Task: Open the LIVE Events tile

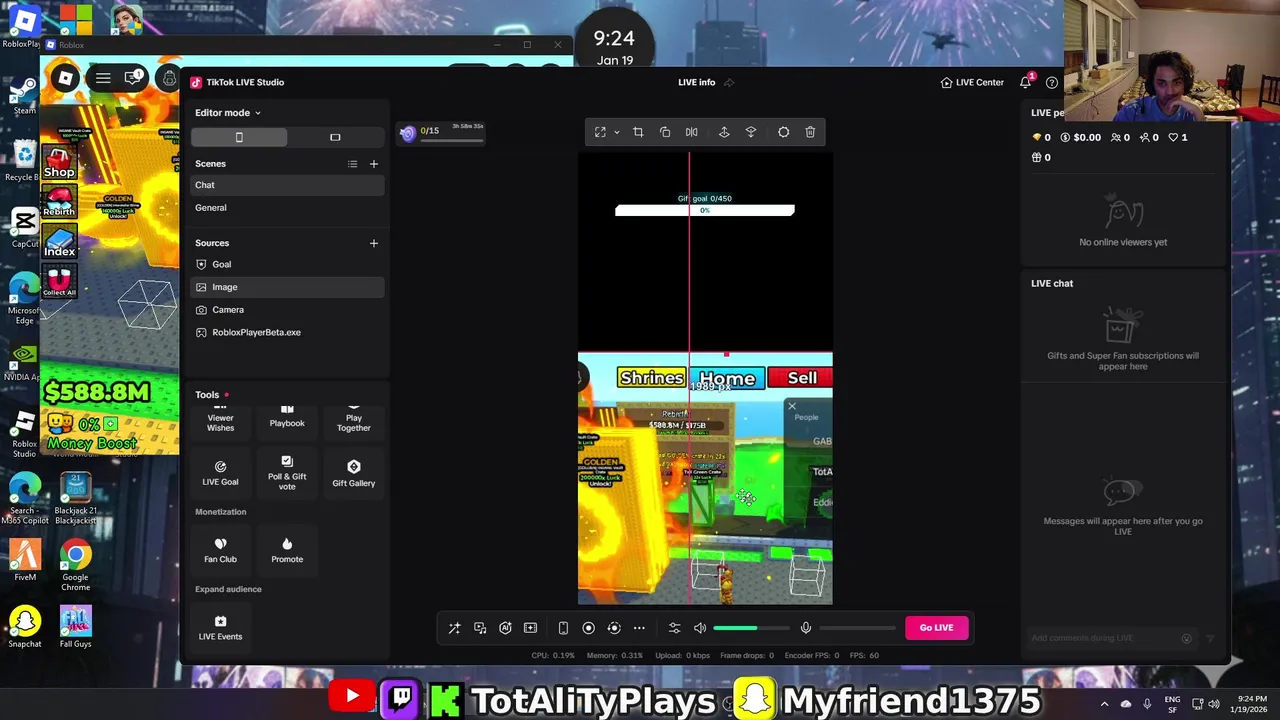Action: (220, 627)
